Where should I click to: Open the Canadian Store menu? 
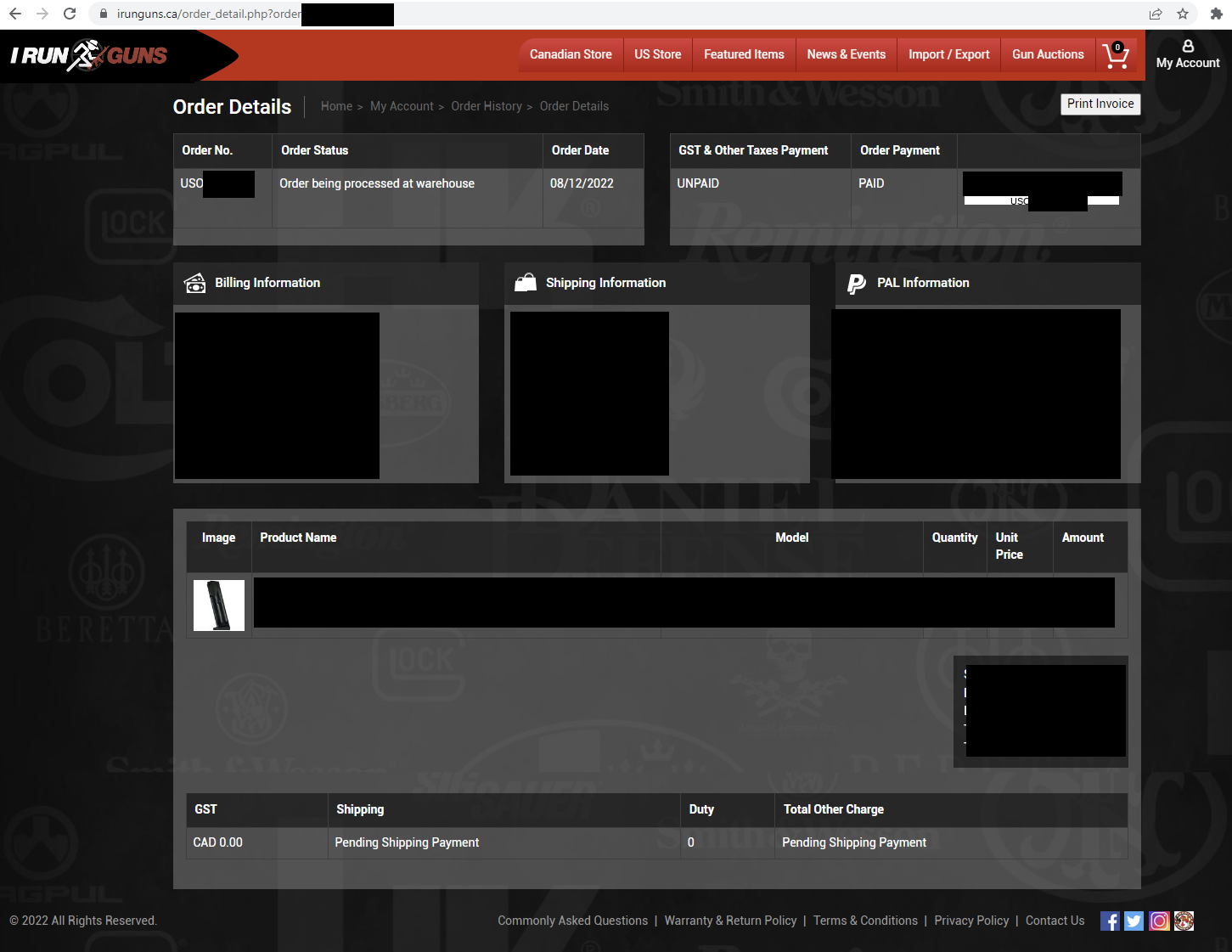coord(571,54)
